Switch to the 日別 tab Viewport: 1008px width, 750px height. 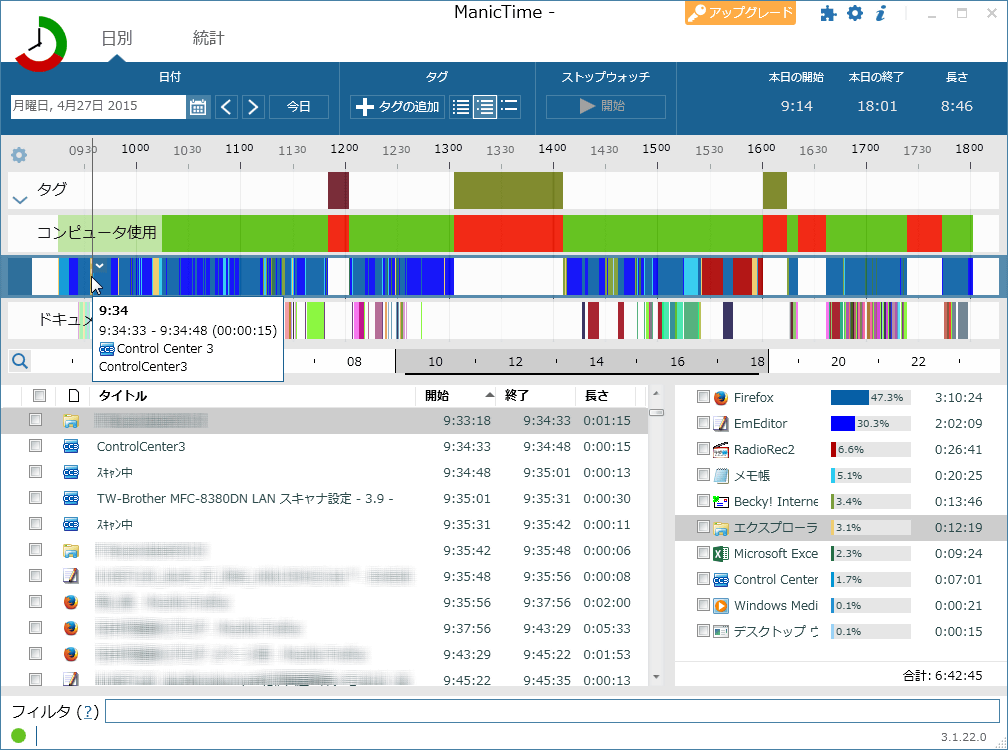116,39
